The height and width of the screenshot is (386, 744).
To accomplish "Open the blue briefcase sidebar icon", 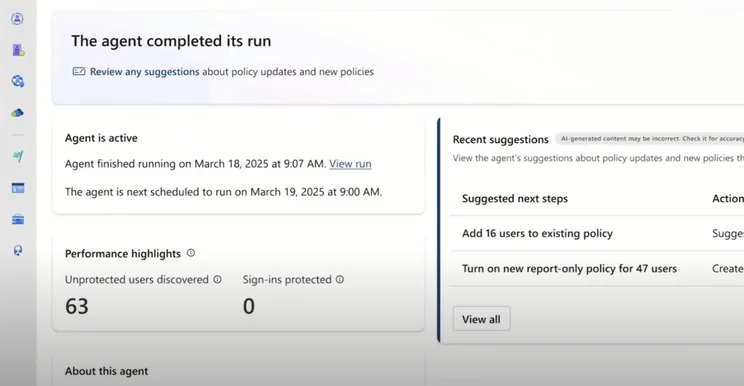I will tap(18, 220).
